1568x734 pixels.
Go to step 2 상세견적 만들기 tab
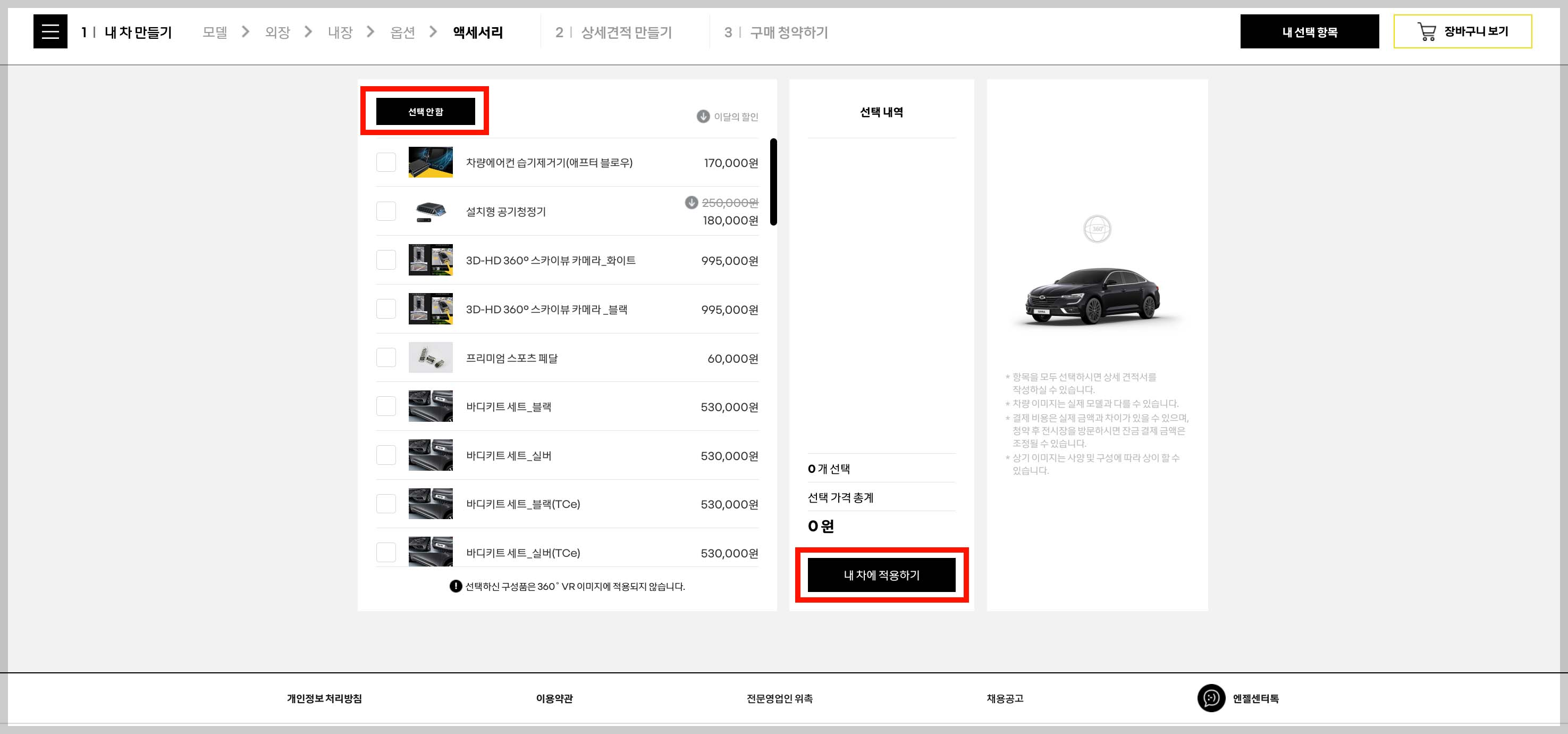point(613,32)
